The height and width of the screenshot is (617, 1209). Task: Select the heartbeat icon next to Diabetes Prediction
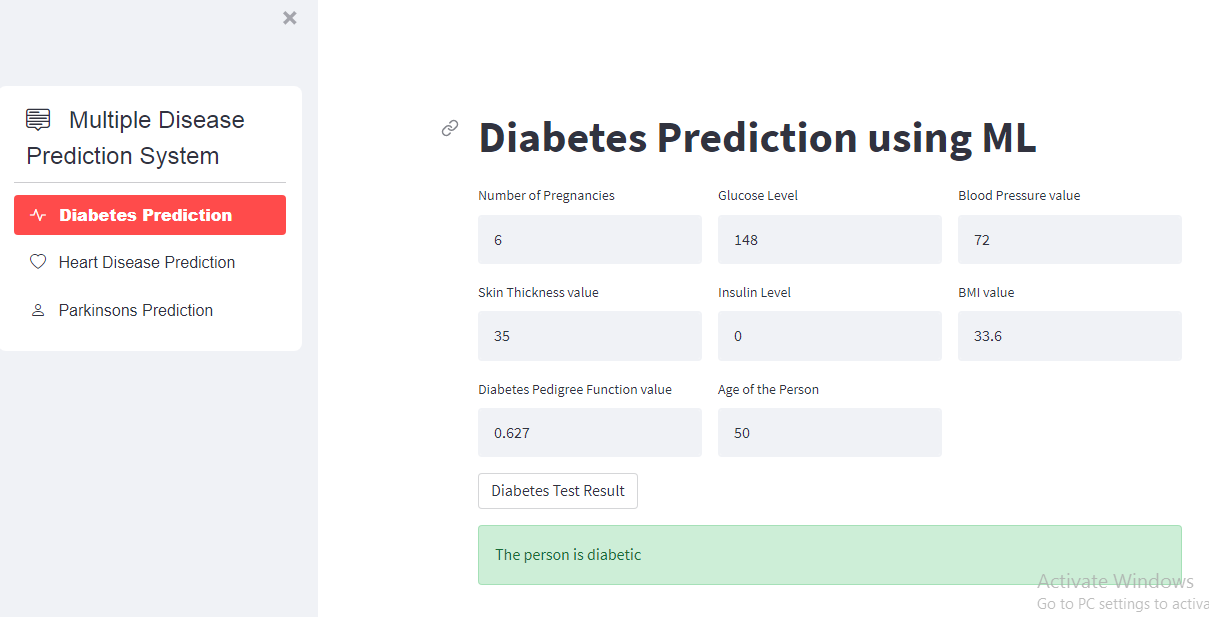pyautogui.click(x=38, y=214)
